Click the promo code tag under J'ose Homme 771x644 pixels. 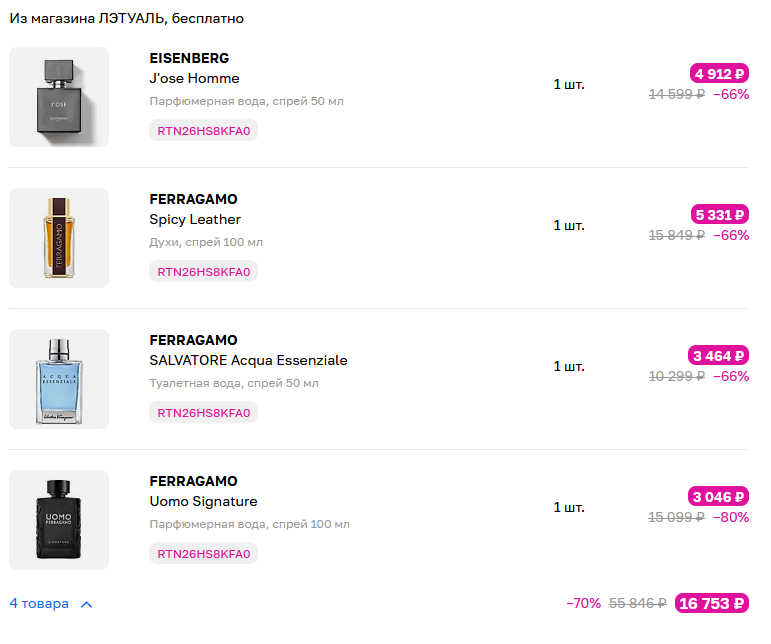203,130
